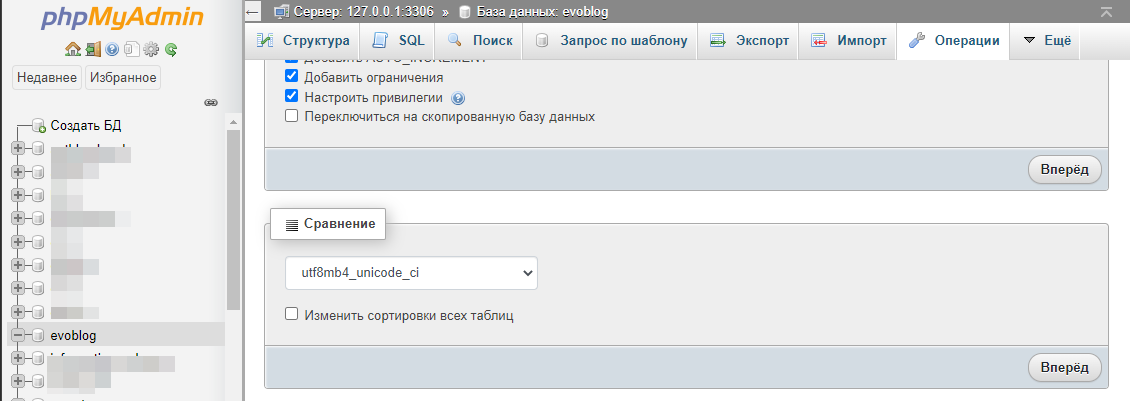Click Вперёд in the copy database section
This screenshot has height=401, width=1130.
click(x=1064, y=170)
